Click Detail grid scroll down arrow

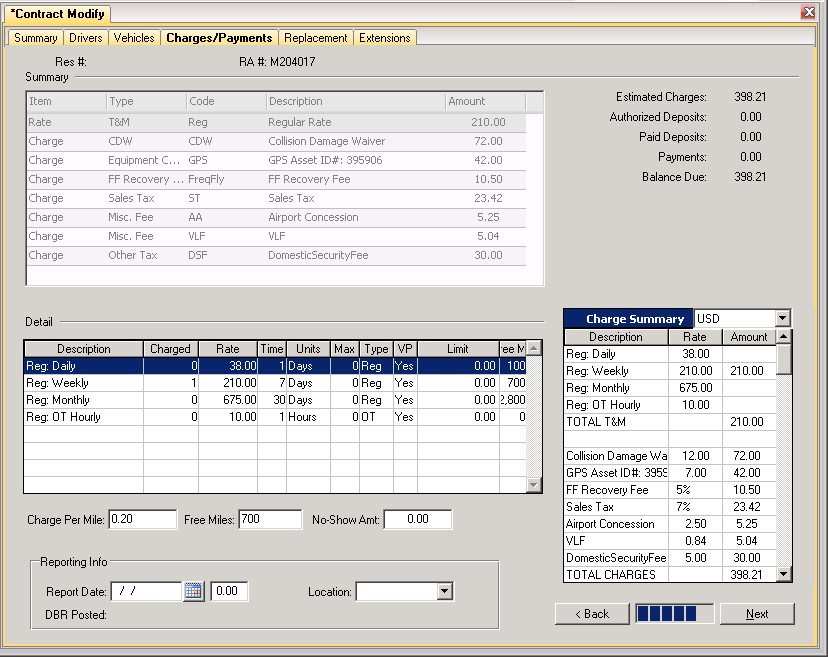click(534, 485)
